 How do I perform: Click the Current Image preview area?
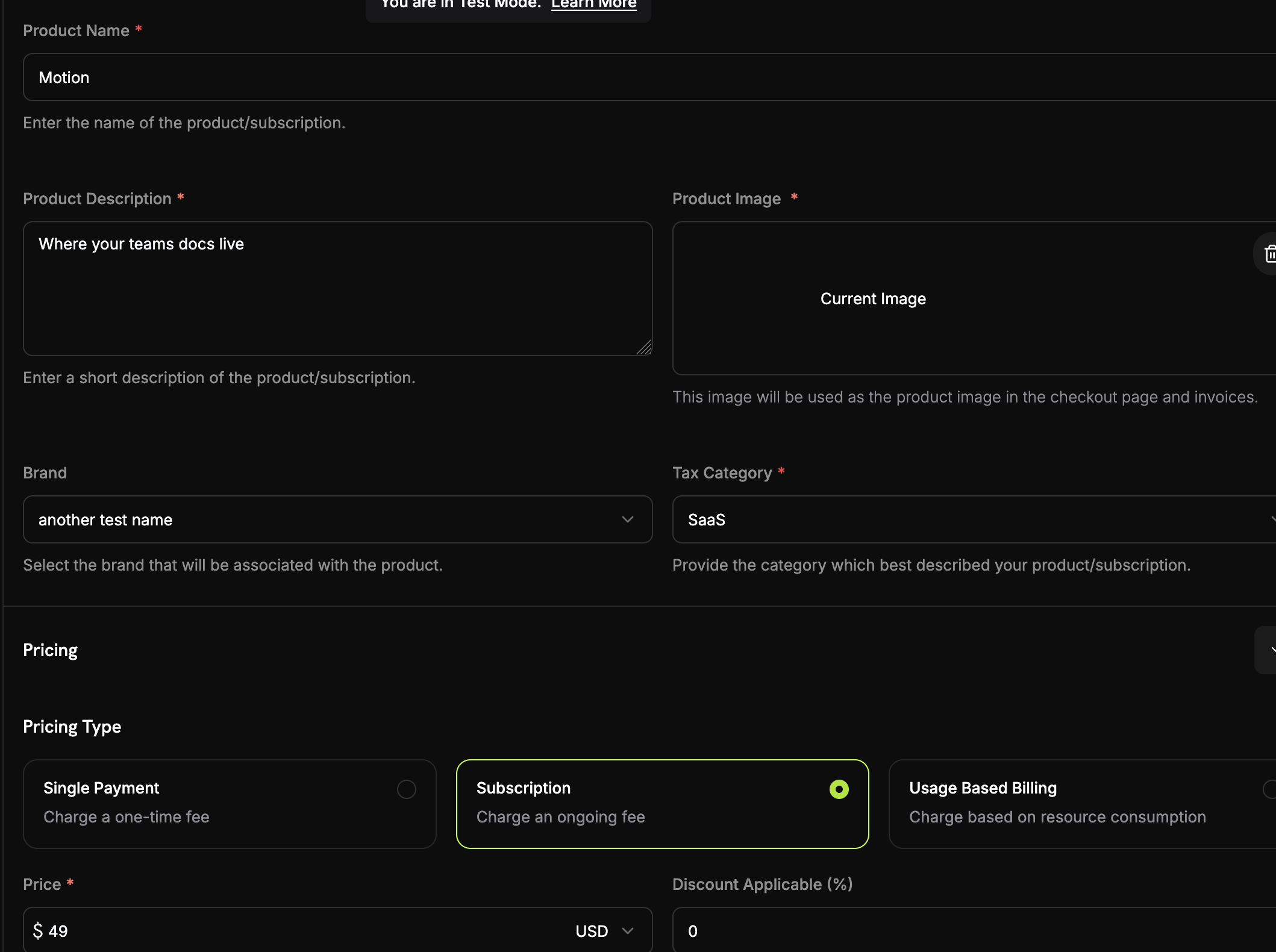click(x=872, y=298)
